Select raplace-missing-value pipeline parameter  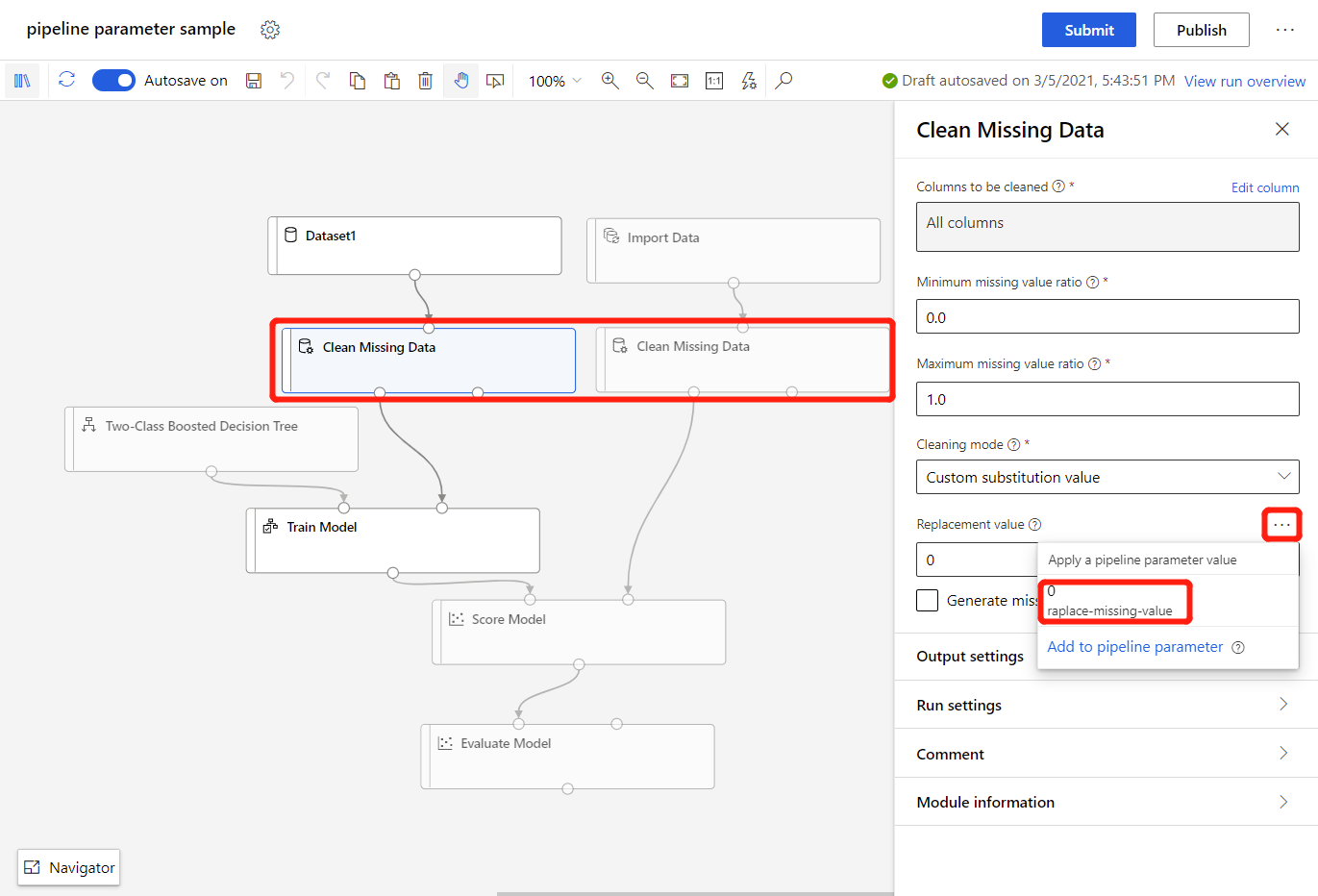click(1113, 602)
